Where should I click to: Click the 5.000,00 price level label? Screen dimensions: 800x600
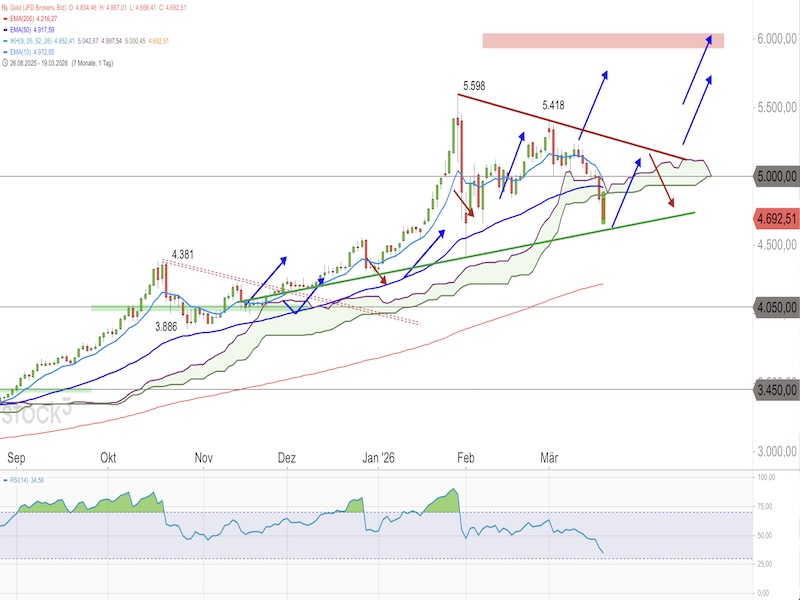click(x=776, y=176)
